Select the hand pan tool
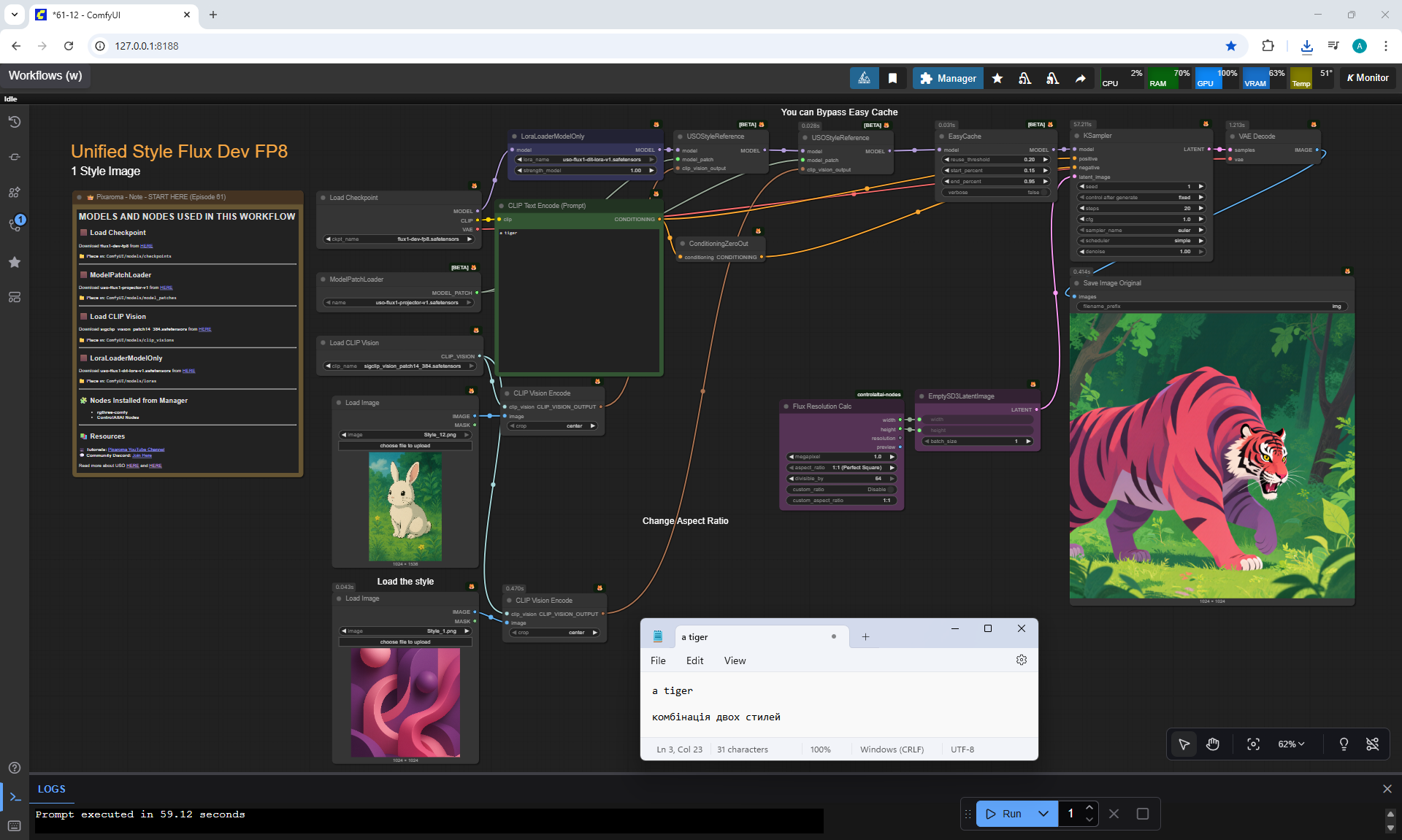Viewport: 1402px width, 840px height. (1213, 744)
